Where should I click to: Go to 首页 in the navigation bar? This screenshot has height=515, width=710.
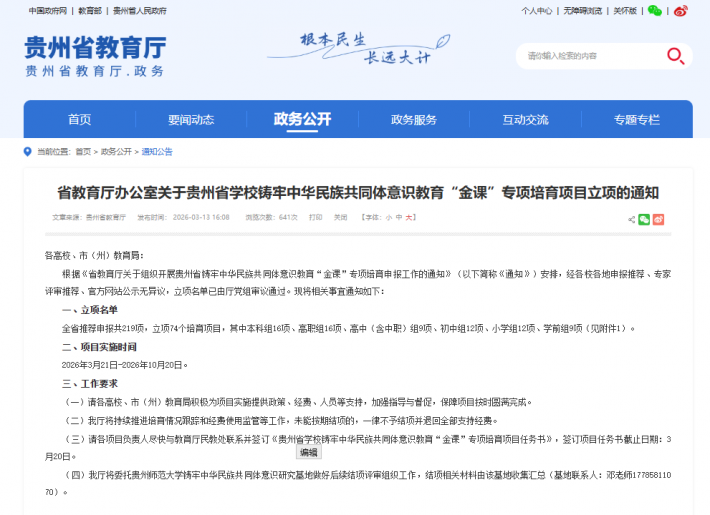point(79,119)
